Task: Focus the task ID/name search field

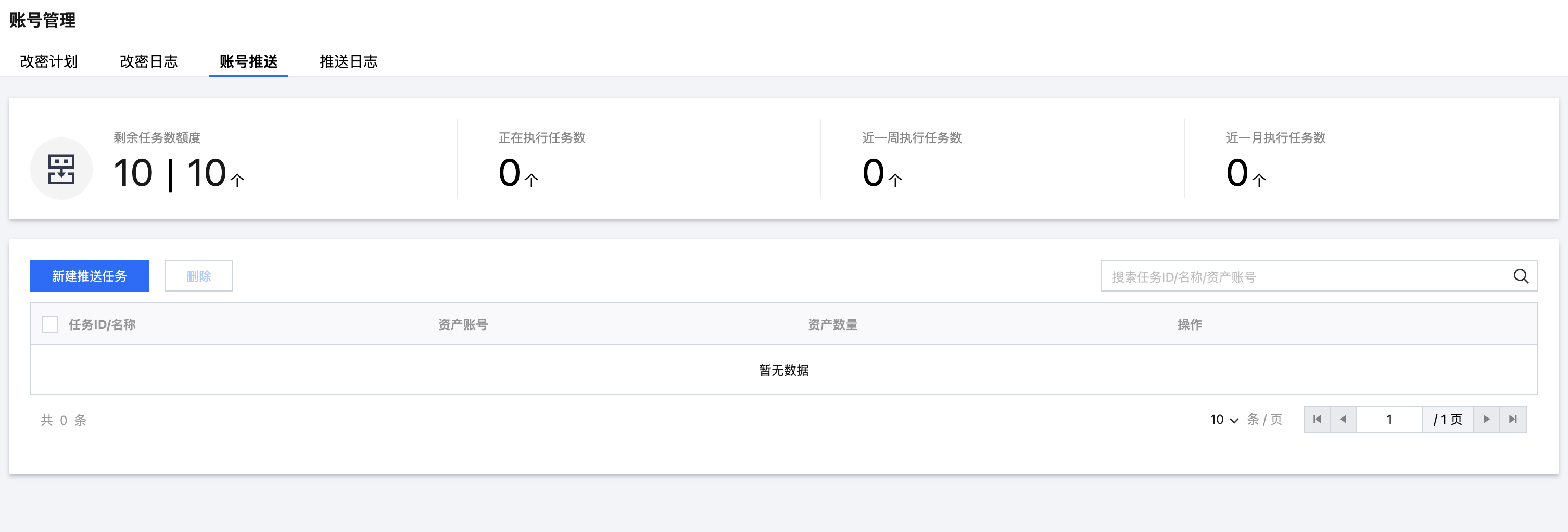Action: tap(1303, 276)
